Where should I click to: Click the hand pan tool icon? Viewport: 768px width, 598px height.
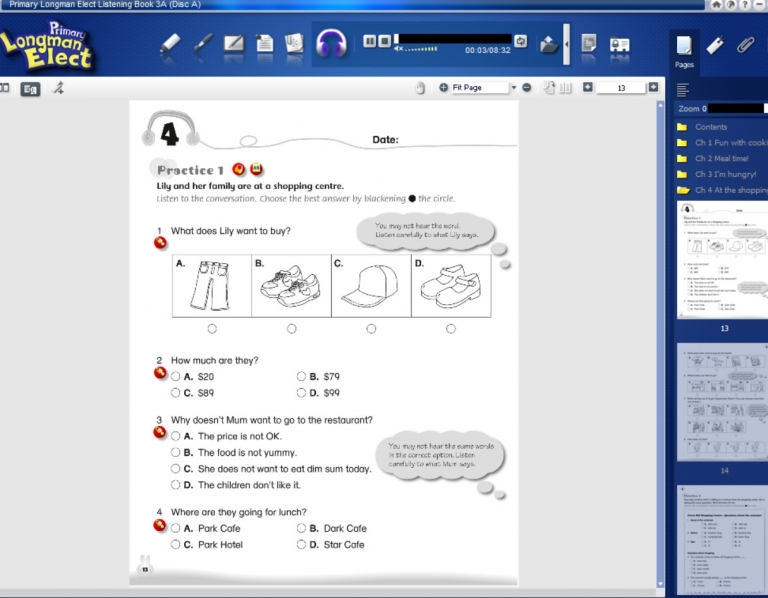[x=421, y=88]
